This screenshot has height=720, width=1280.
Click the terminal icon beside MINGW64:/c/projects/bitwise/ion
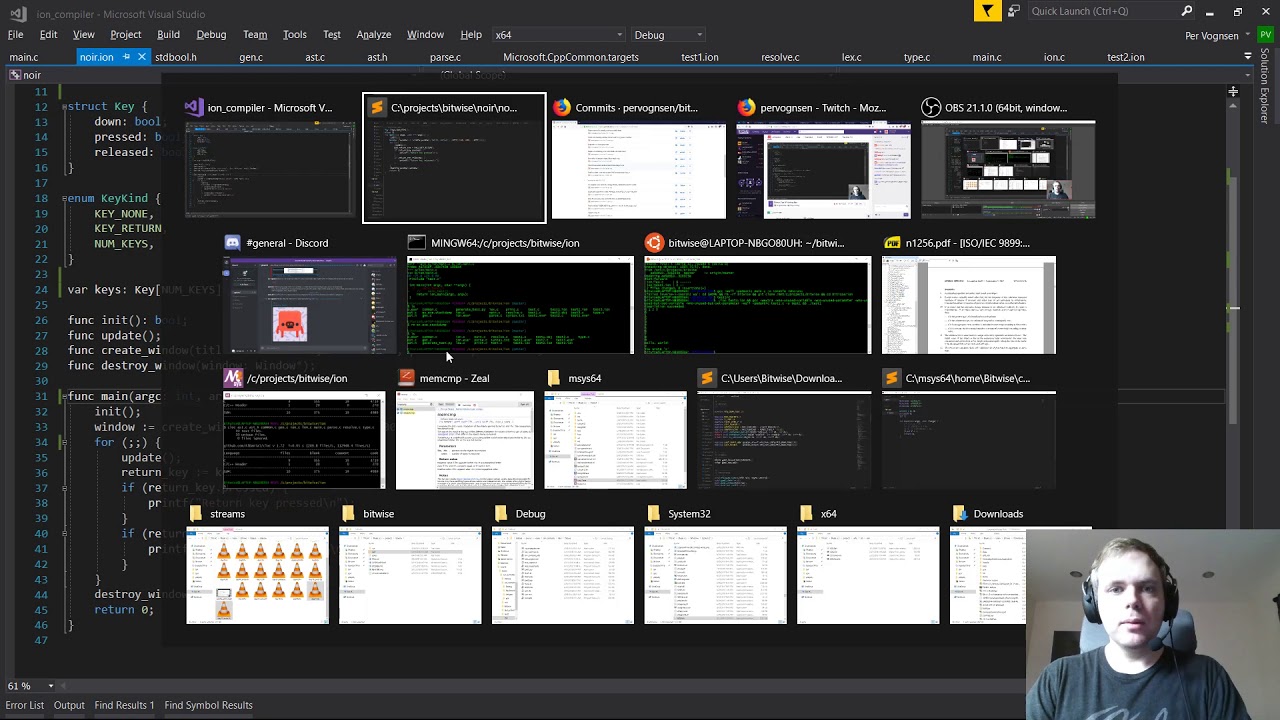pyautogui.click(x=417, y=243)
